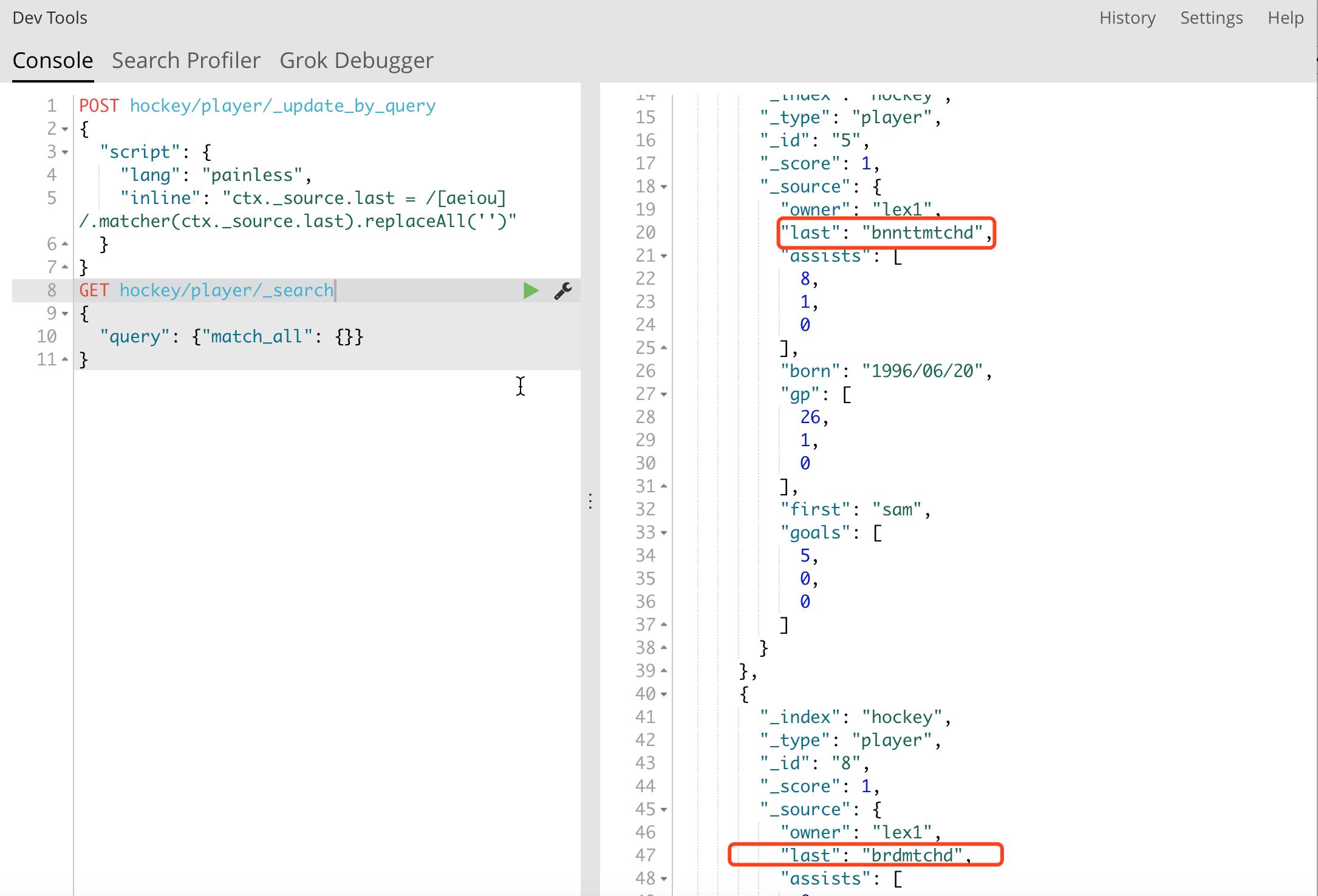
Task: Open the wrench options menu
Action: [563, 291]
